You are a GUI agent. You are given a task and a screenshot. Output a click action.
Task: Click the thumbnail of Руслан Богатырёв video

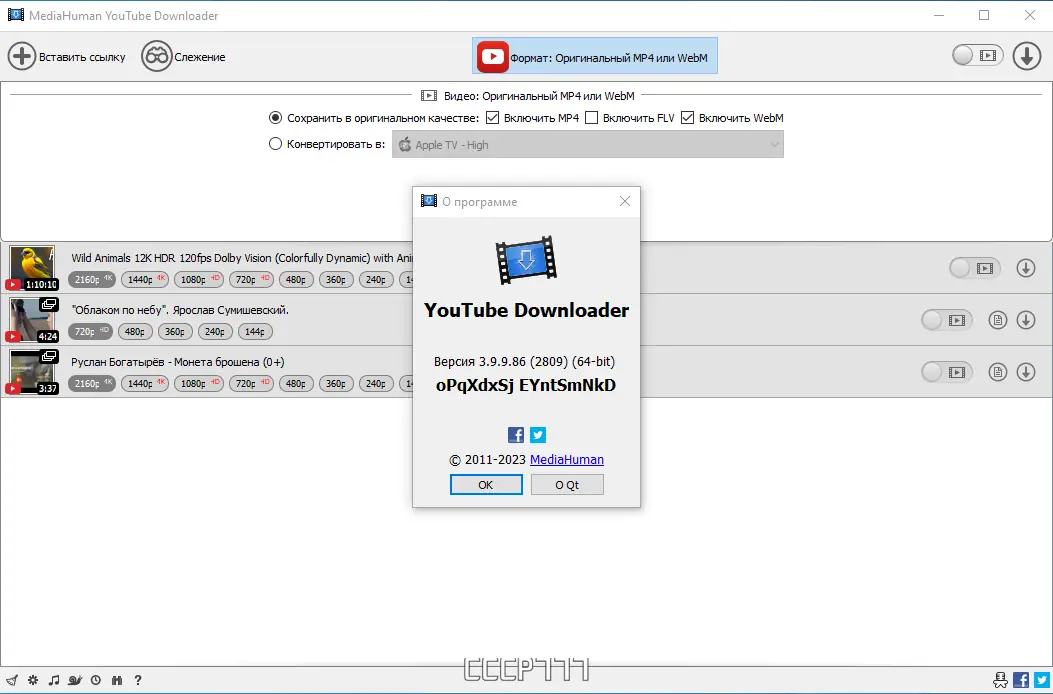click(x=33, y=371)
